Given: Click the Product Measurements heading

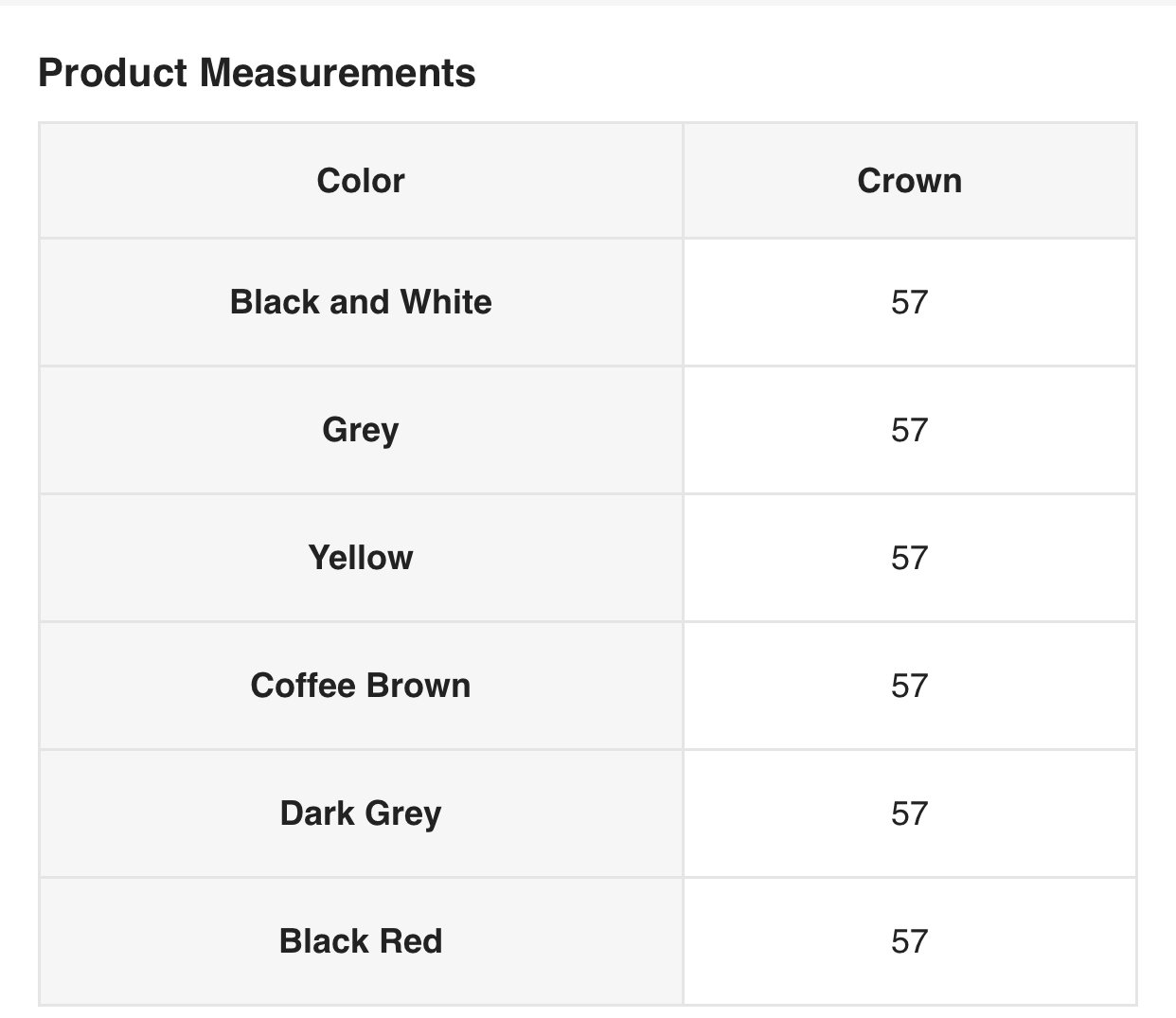Looking at the screenshot, I should pyautogui.click(x=257, y=73).
